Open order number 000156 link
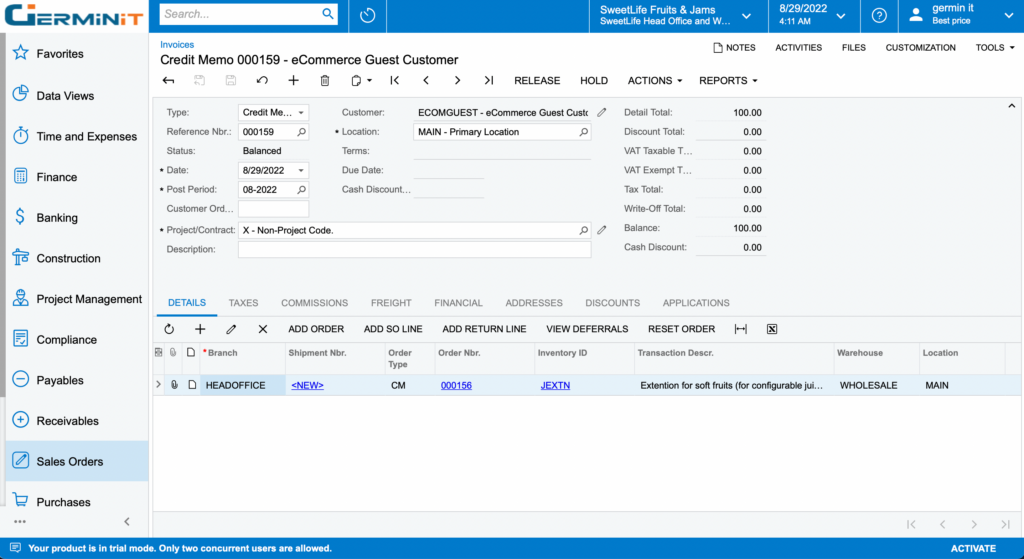Image resolution: width=1024 pixels, height=559 pixels. [456, 385]
